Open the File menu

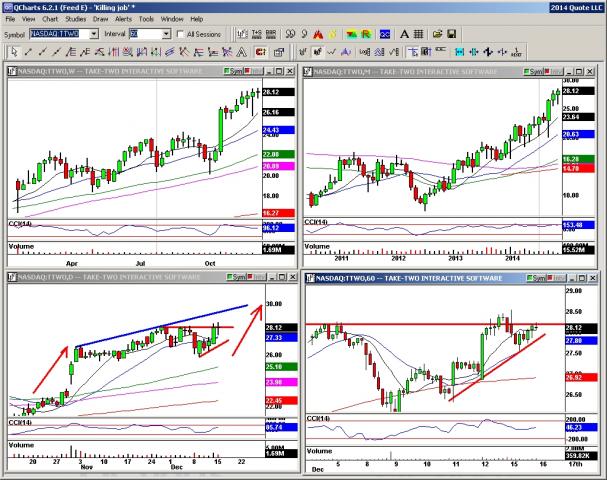coord(10,19)
